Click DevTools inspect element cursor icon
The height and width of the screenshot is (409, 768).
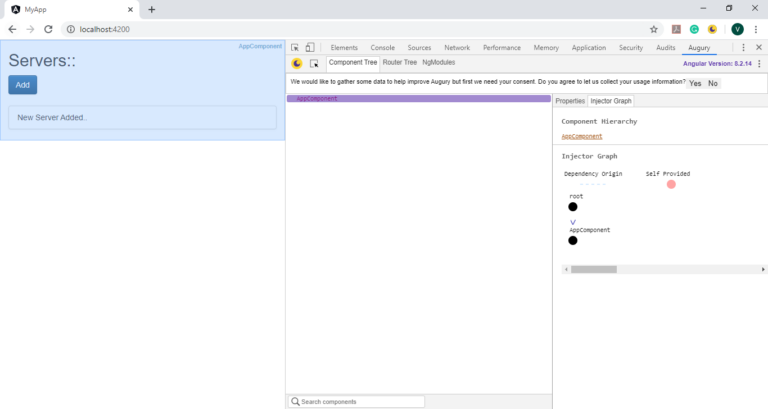pos(295,47)
